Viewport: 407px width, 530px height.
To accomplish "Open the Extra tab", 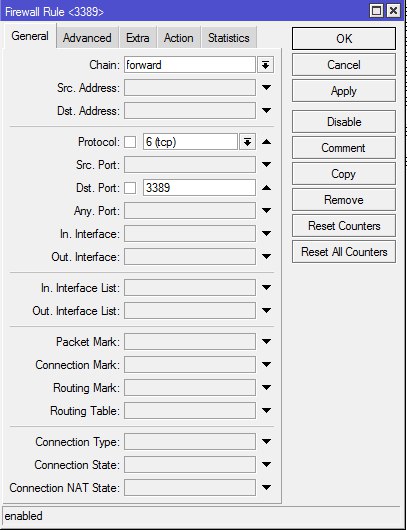I will [138, 38].
